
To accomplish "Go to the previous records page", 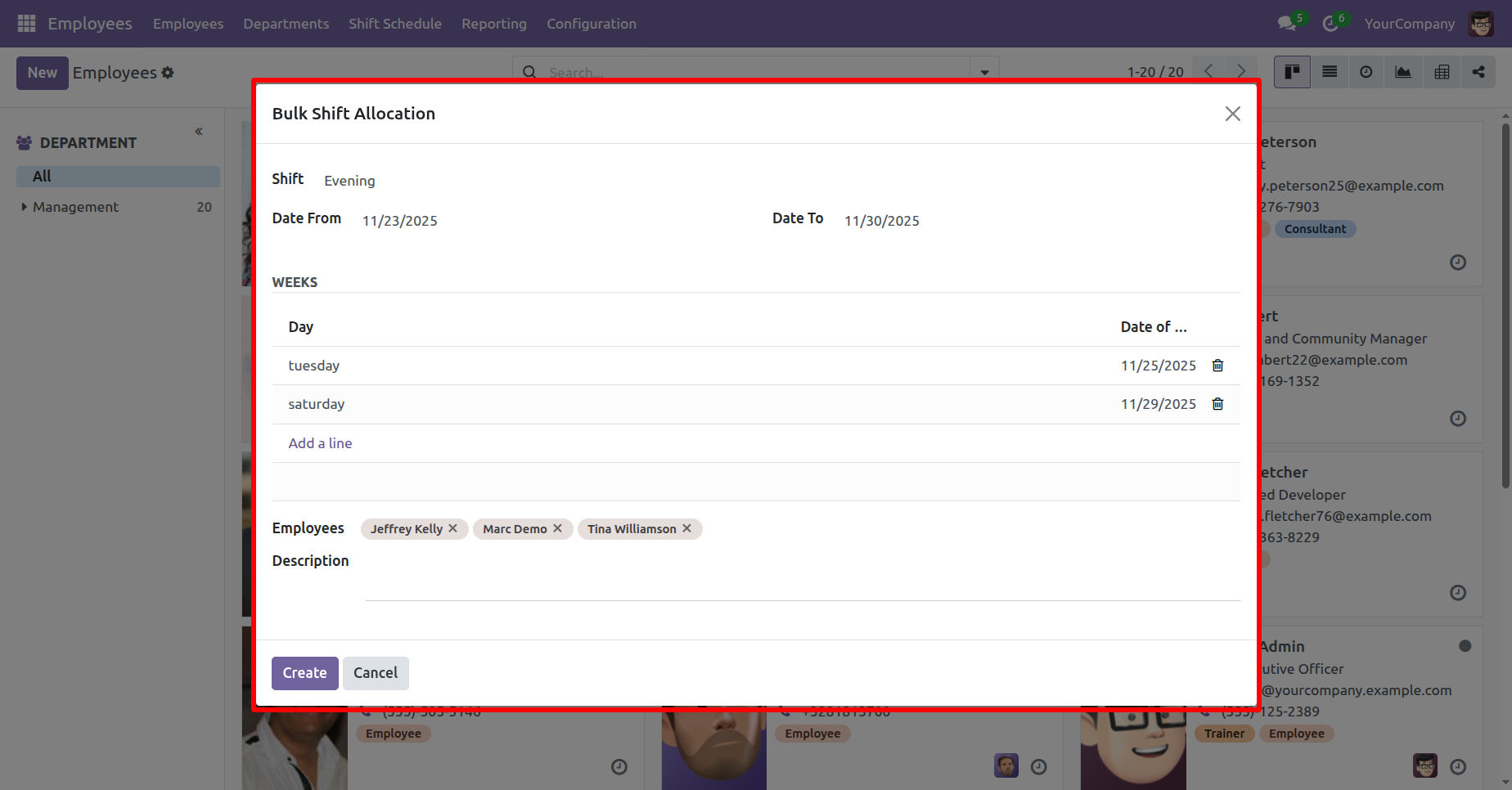I will click(x=1208, y=72).
